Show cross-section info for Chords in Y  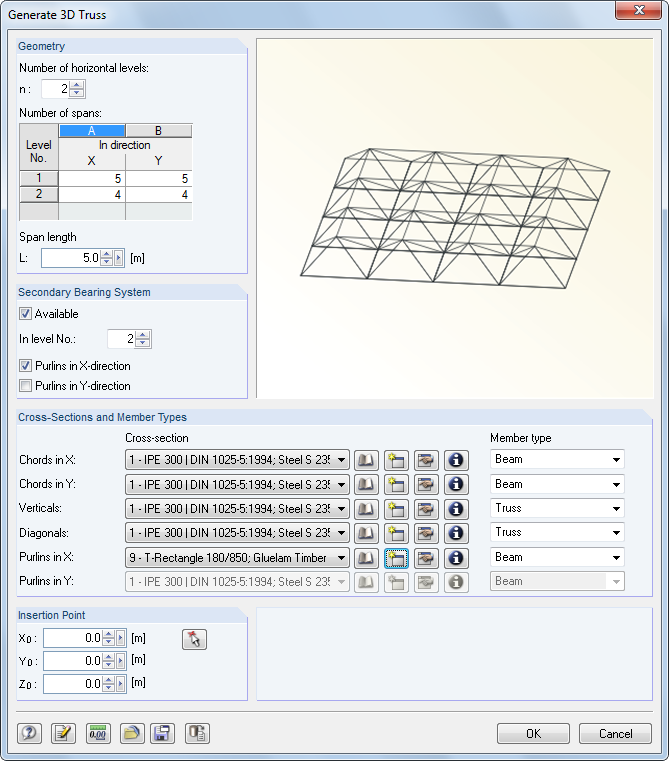click(x=456, y=484)
